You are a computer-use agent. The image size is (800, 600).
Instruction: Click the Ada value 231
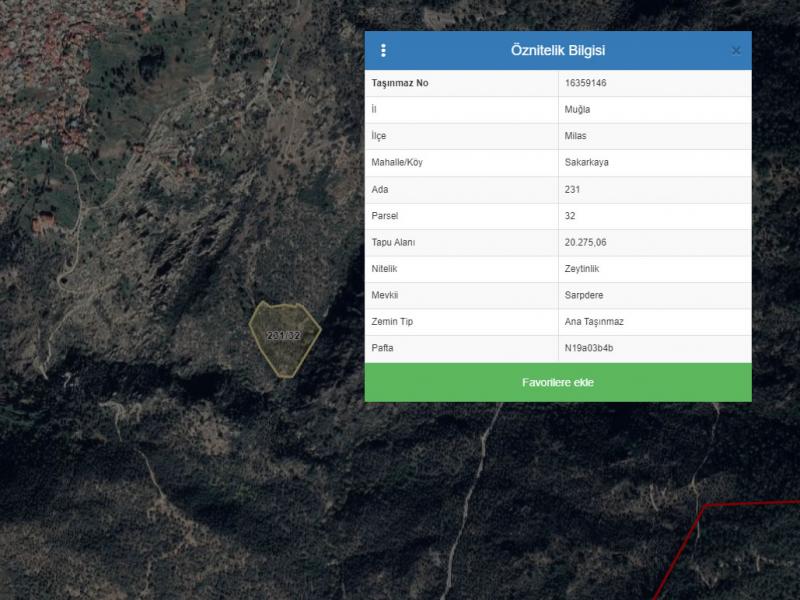572,189
